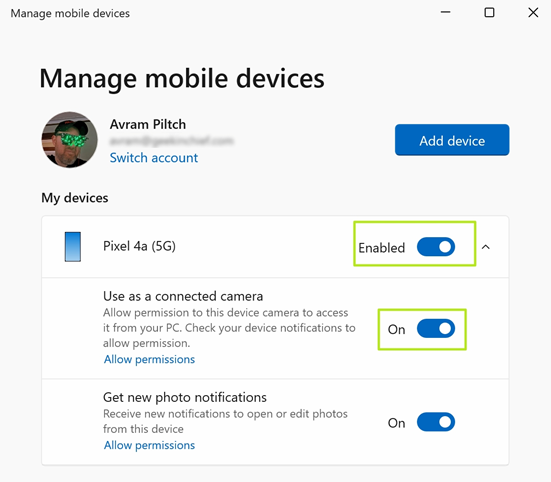Viewport: 551px width, 482px height.
Task: Click the My devices section heading
Action: tap(75, 198)
